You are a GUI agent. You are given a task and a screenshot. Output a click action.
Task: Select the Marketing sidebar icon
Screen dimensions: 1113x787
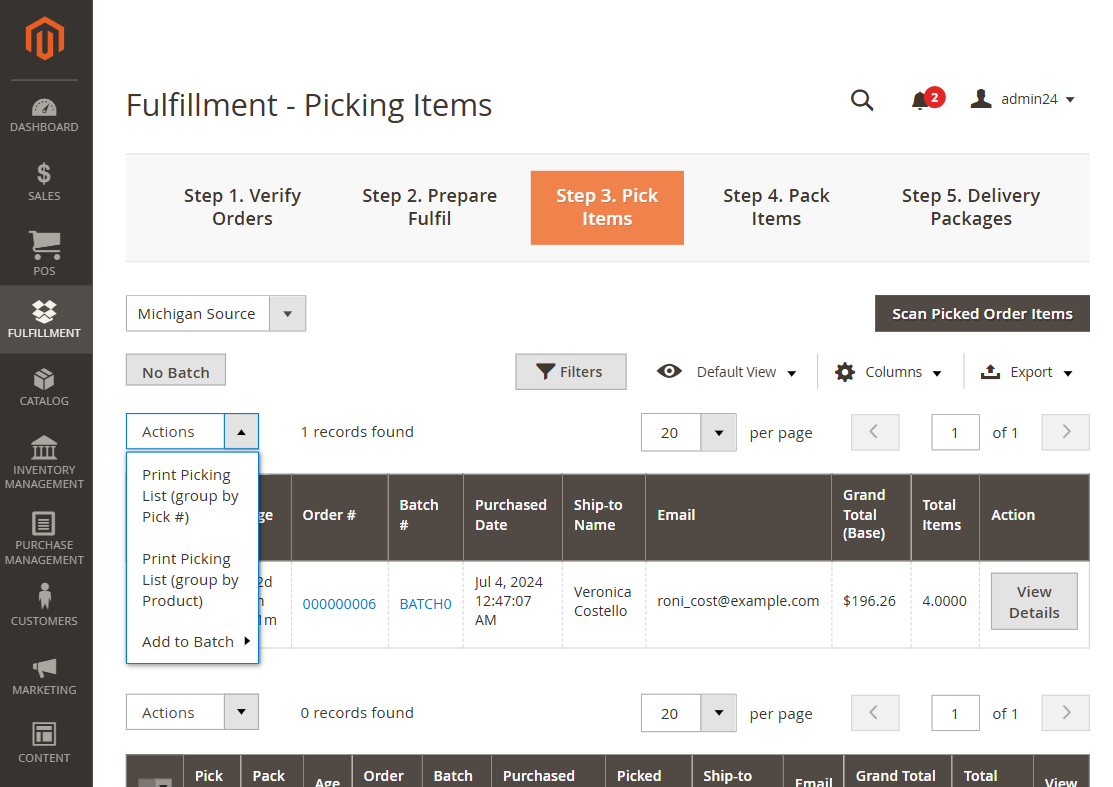[44, 672]
